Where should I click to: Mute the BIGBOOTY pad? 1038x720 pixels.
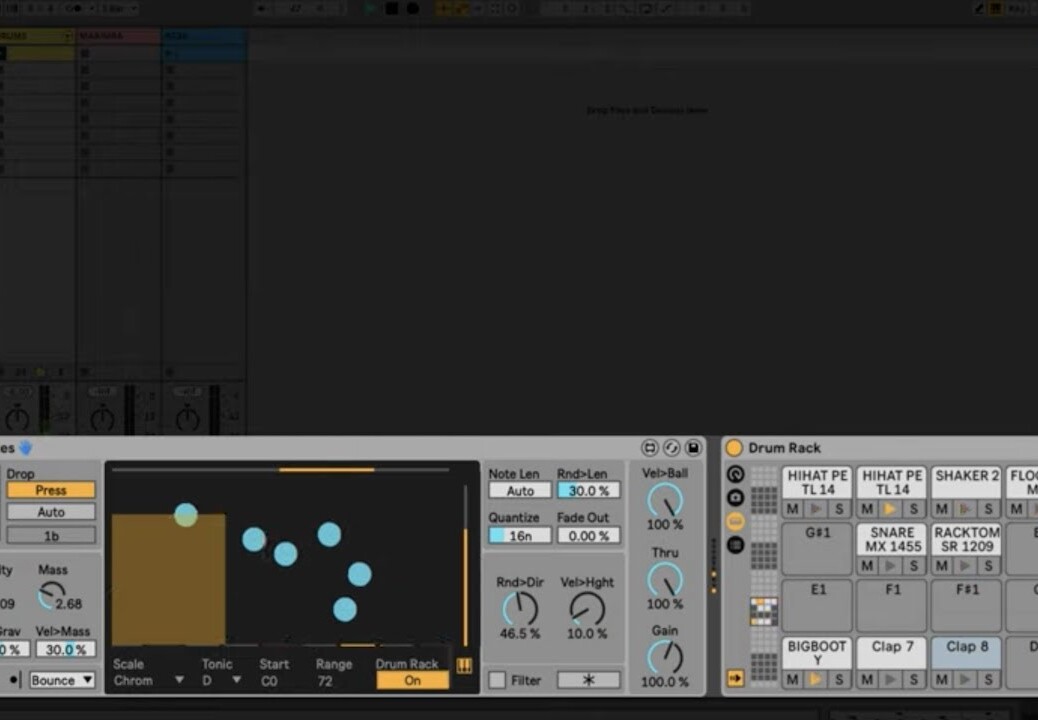[x=792, y=680]
